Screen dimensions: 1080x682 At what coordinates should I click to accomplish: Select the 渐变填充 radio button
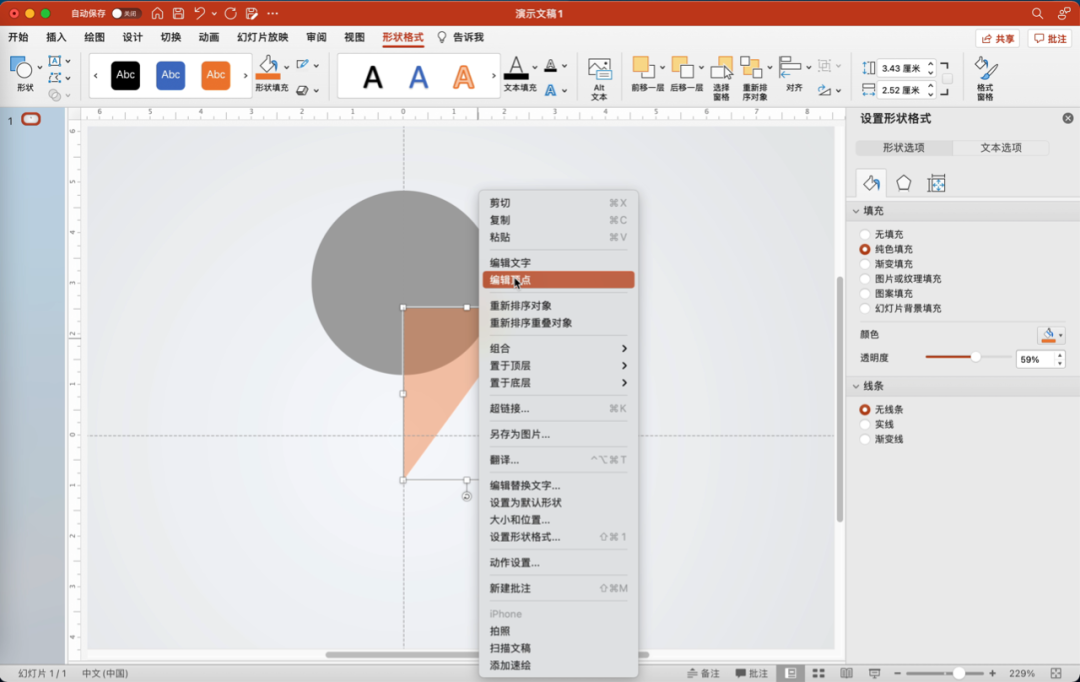point(865,264)
